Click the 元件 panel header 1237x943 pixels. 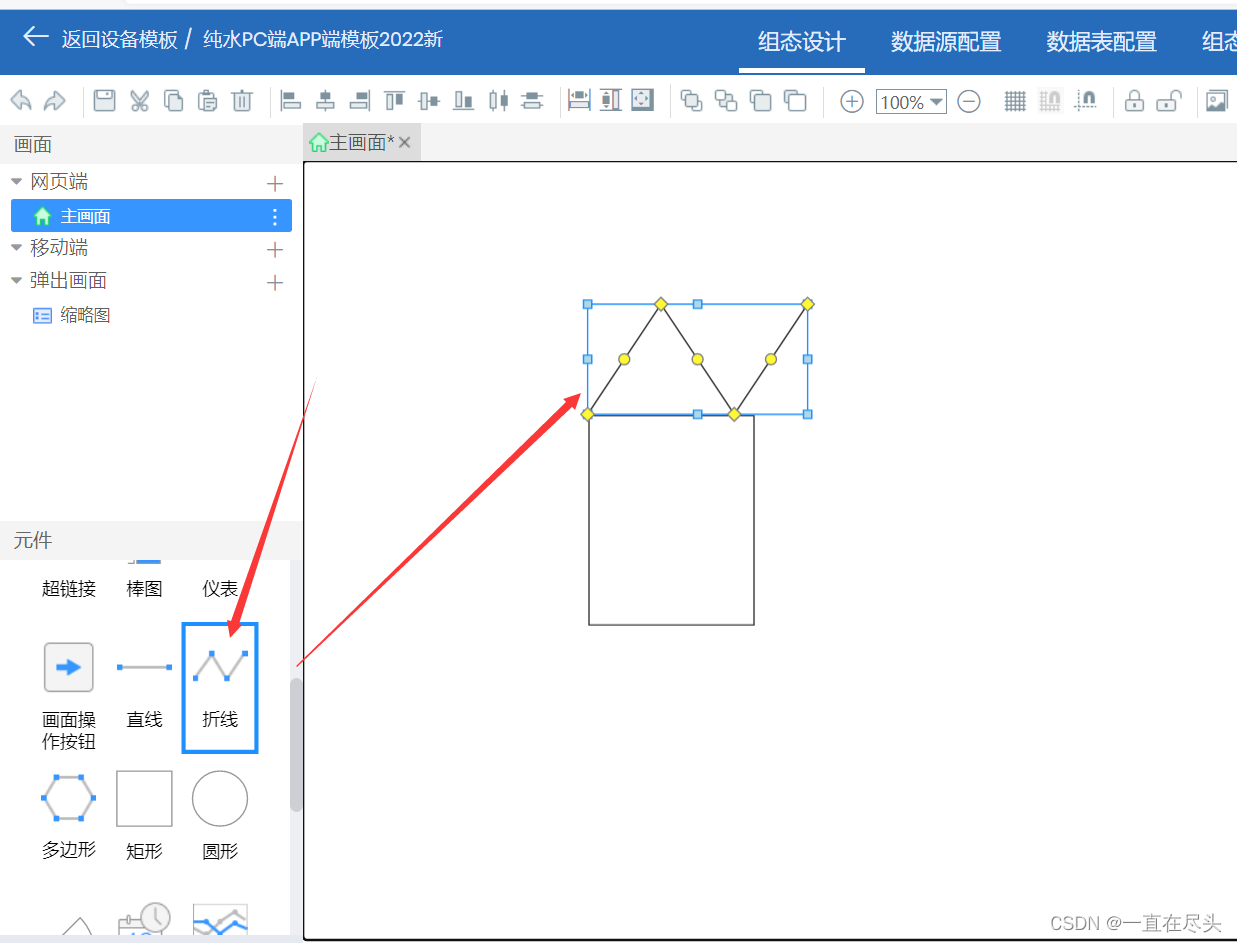point(150,541)
